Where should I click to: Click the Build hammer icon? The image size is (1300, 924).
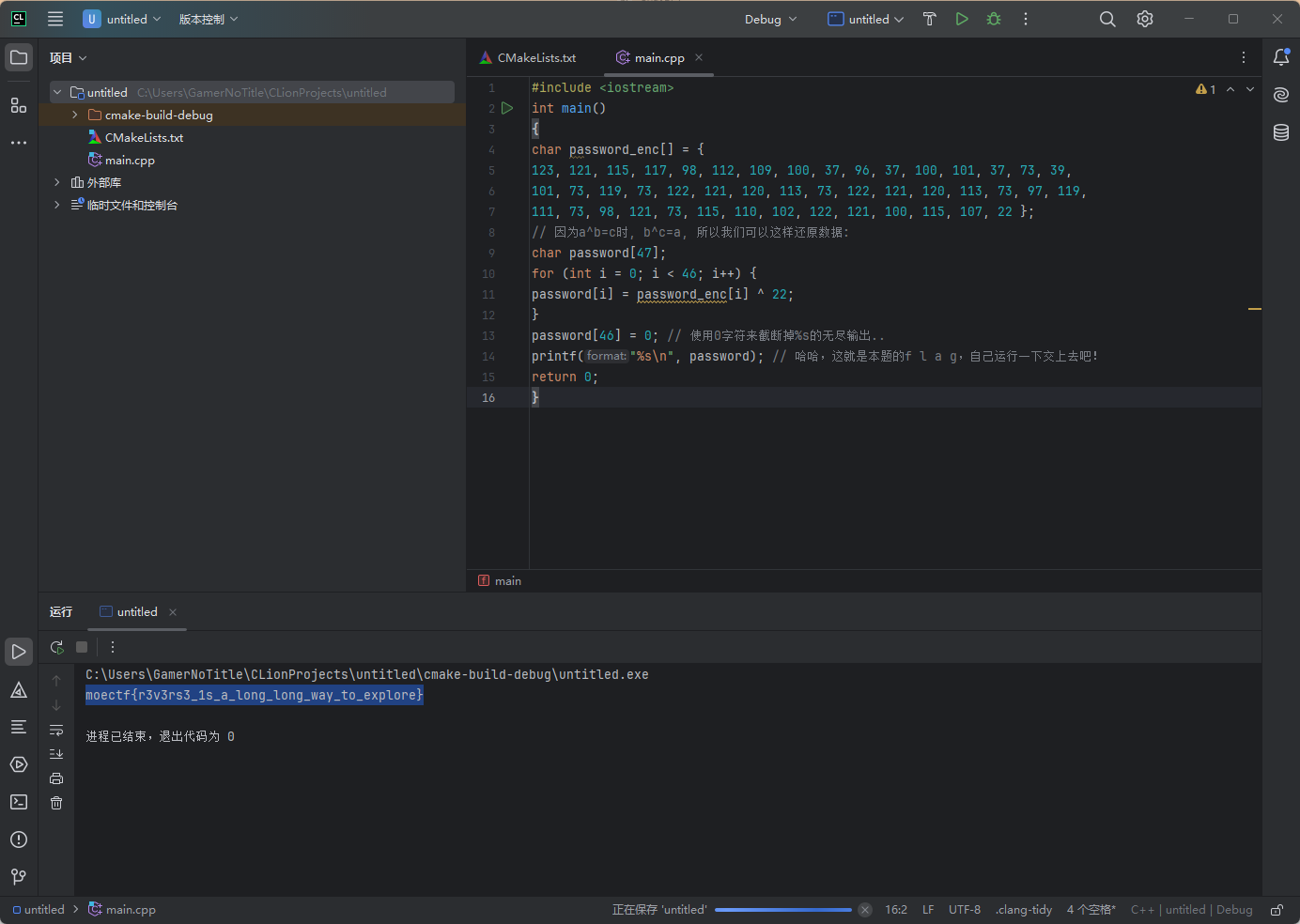click(929, 19)
